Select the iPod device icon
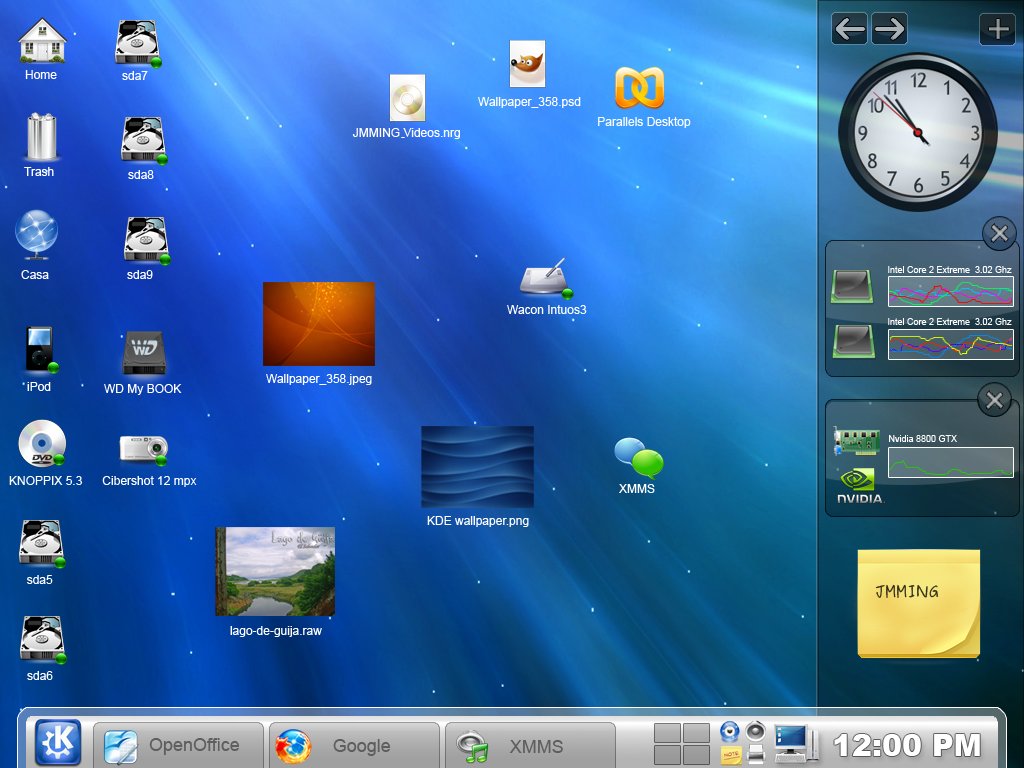This screenshot has width=1024, height=768. [x=41, y=350]
